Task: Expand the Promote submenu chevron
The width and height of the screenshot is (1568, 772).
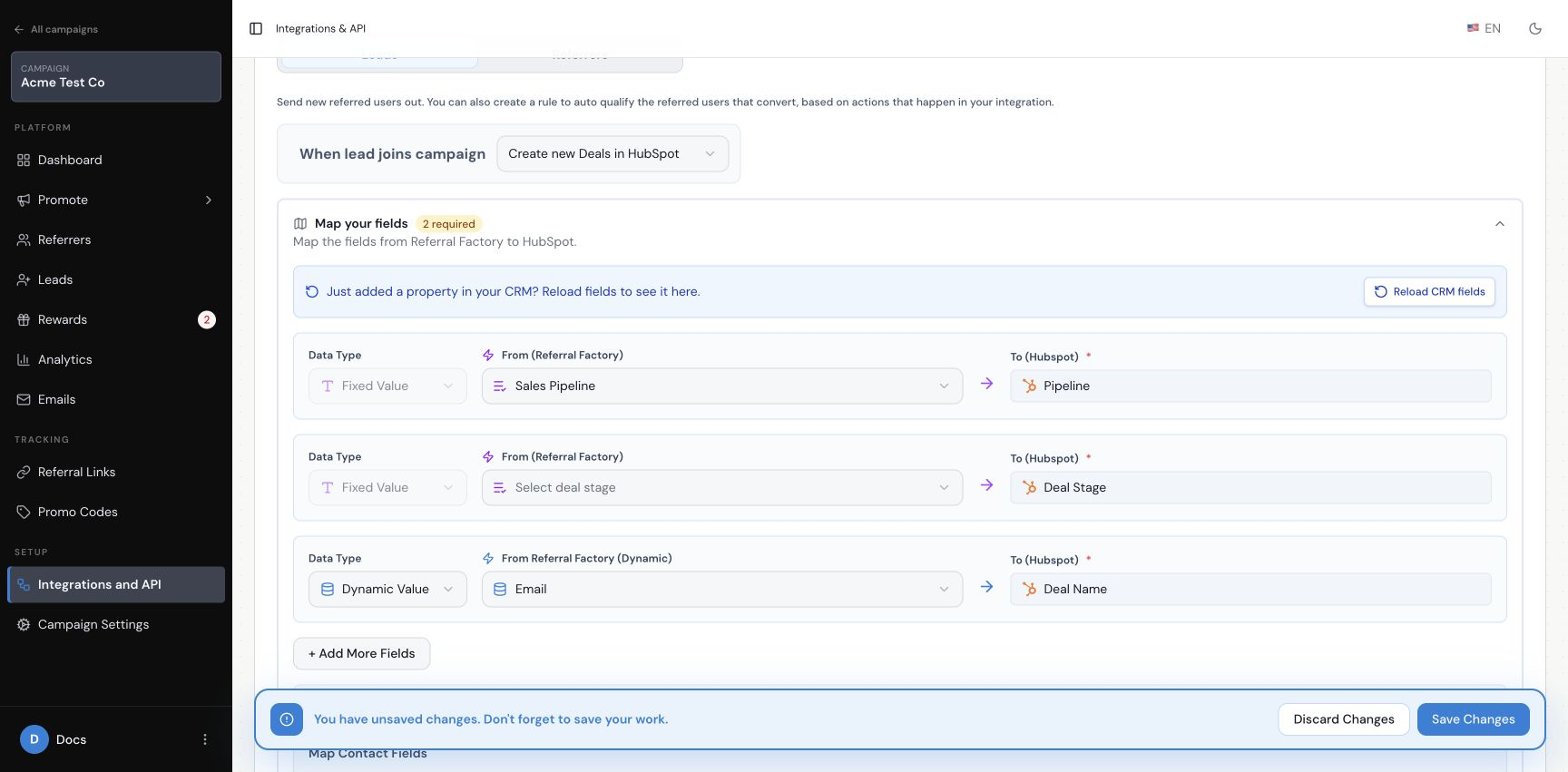Action: click(x=209, y=200)
